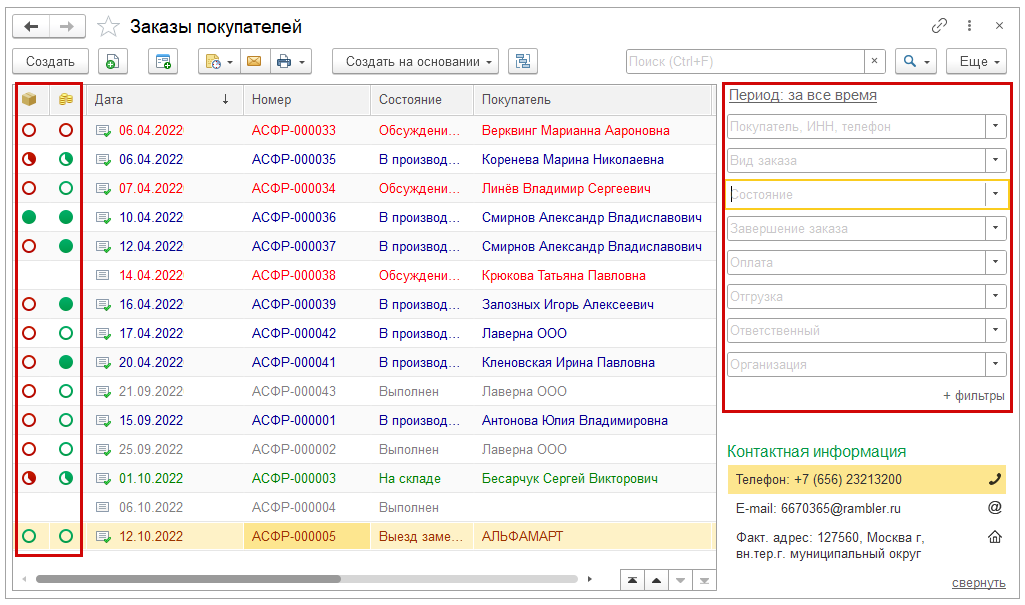
Task: Open the Еще menu
Action: (977, 61)
